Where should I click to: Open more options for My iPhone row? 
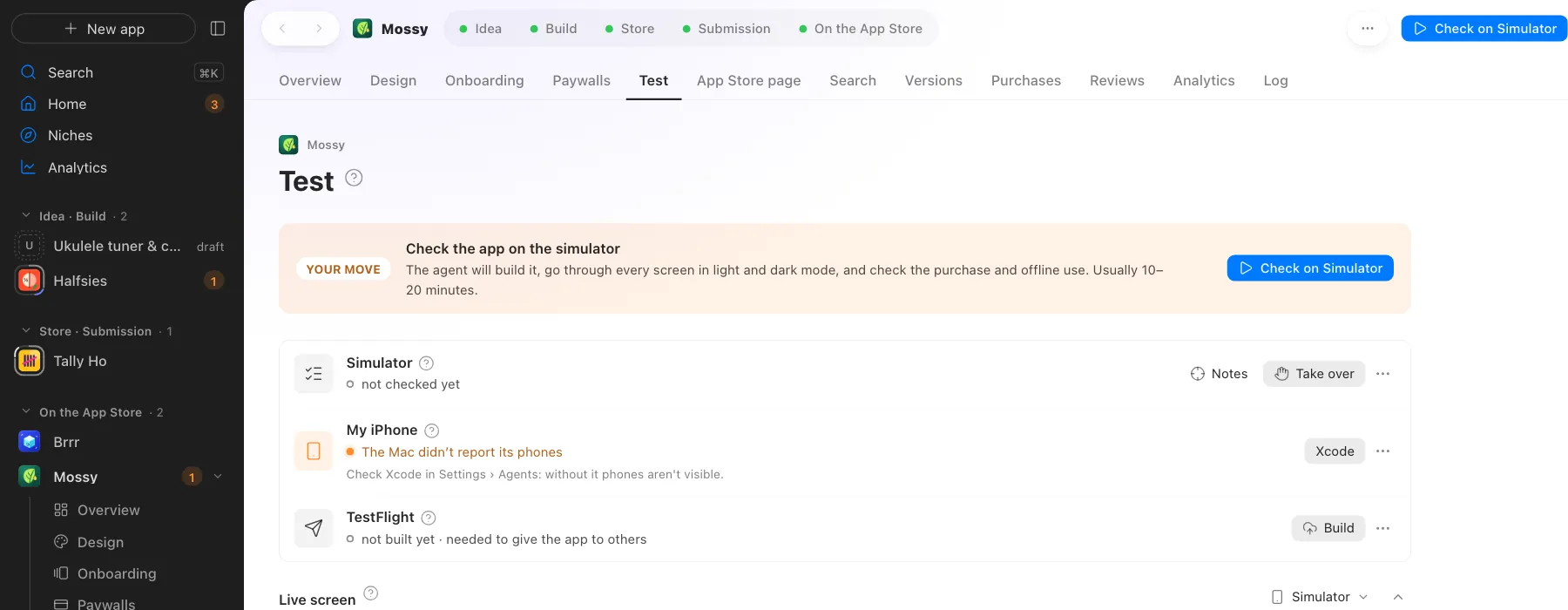1382,451
